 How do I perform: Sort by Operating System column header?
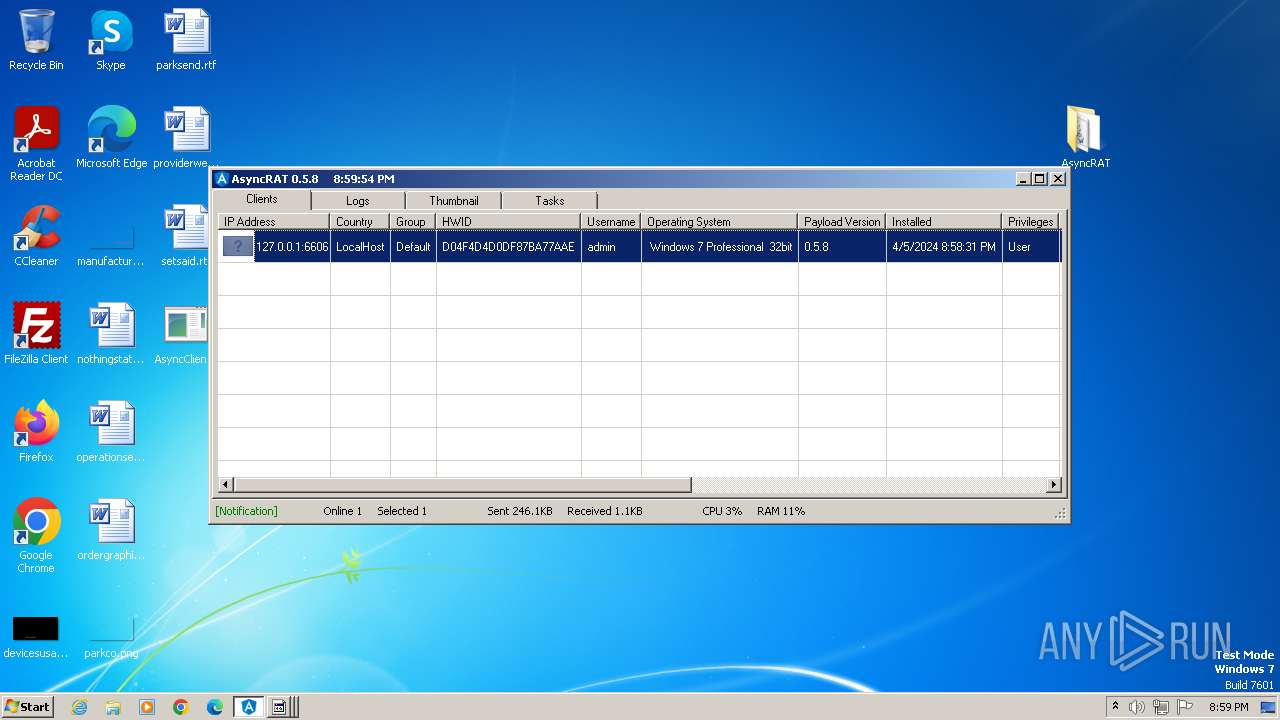click(x=720, y=222)
